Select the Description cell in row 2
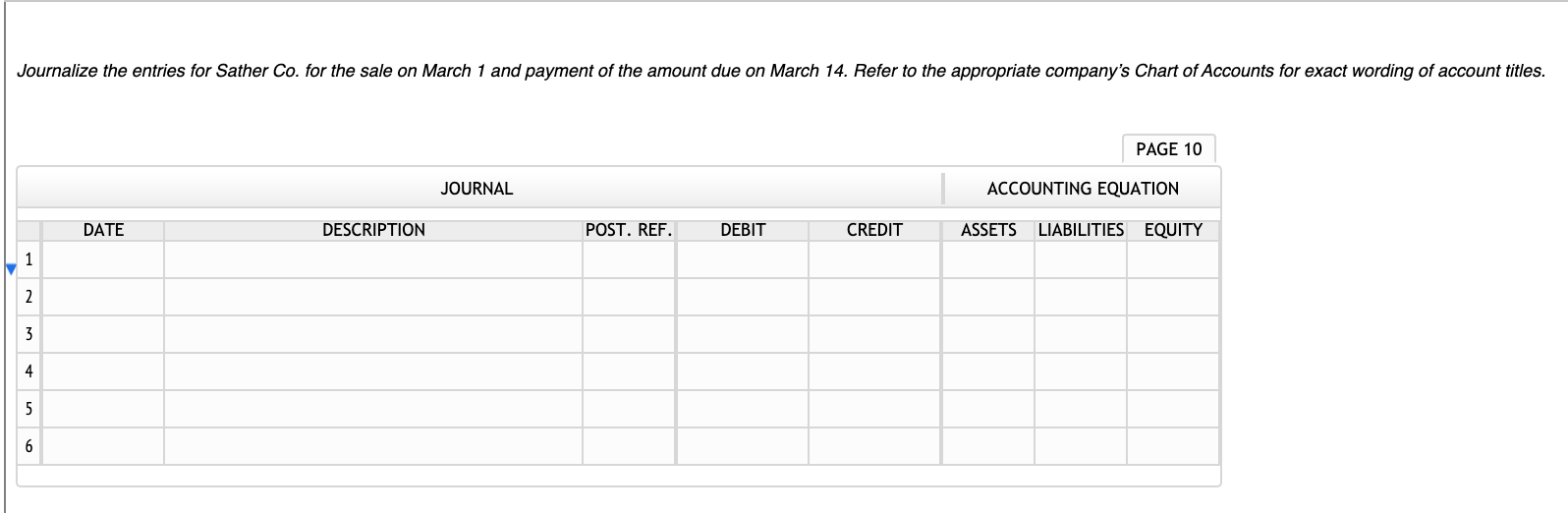Viewport: 1568px width, 513px height. (373, 297)
